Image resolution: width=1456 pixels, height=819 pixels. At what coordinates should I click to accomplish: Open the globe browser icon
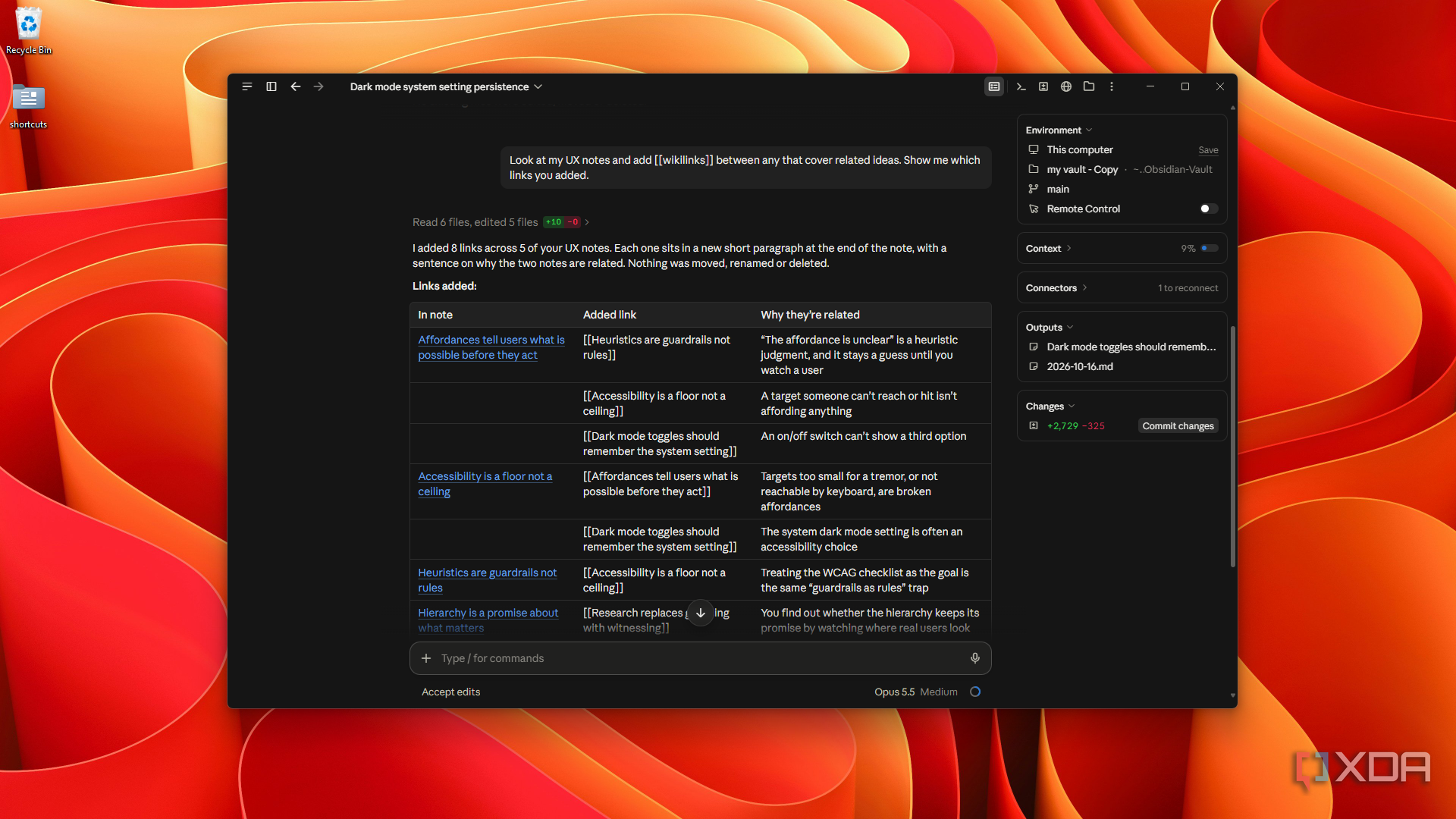pos(1066,86)
